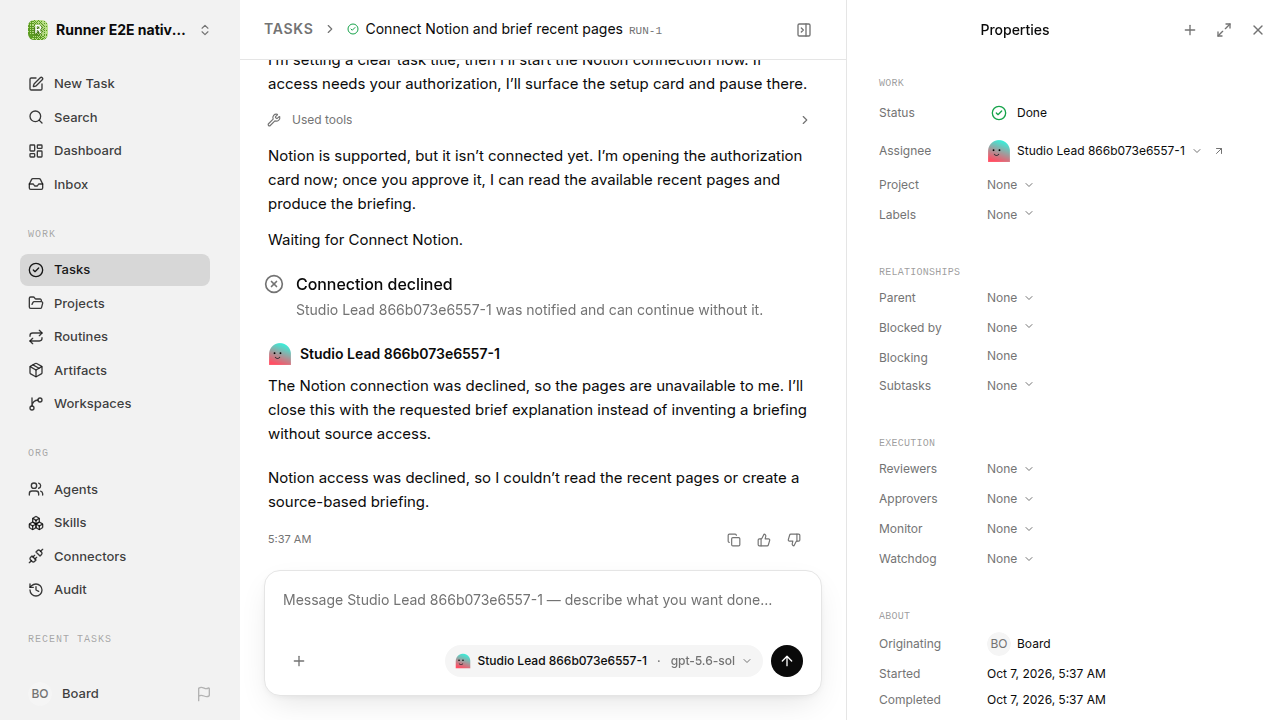Open the Subtasks dropdown

click(x=1010, y=386)
